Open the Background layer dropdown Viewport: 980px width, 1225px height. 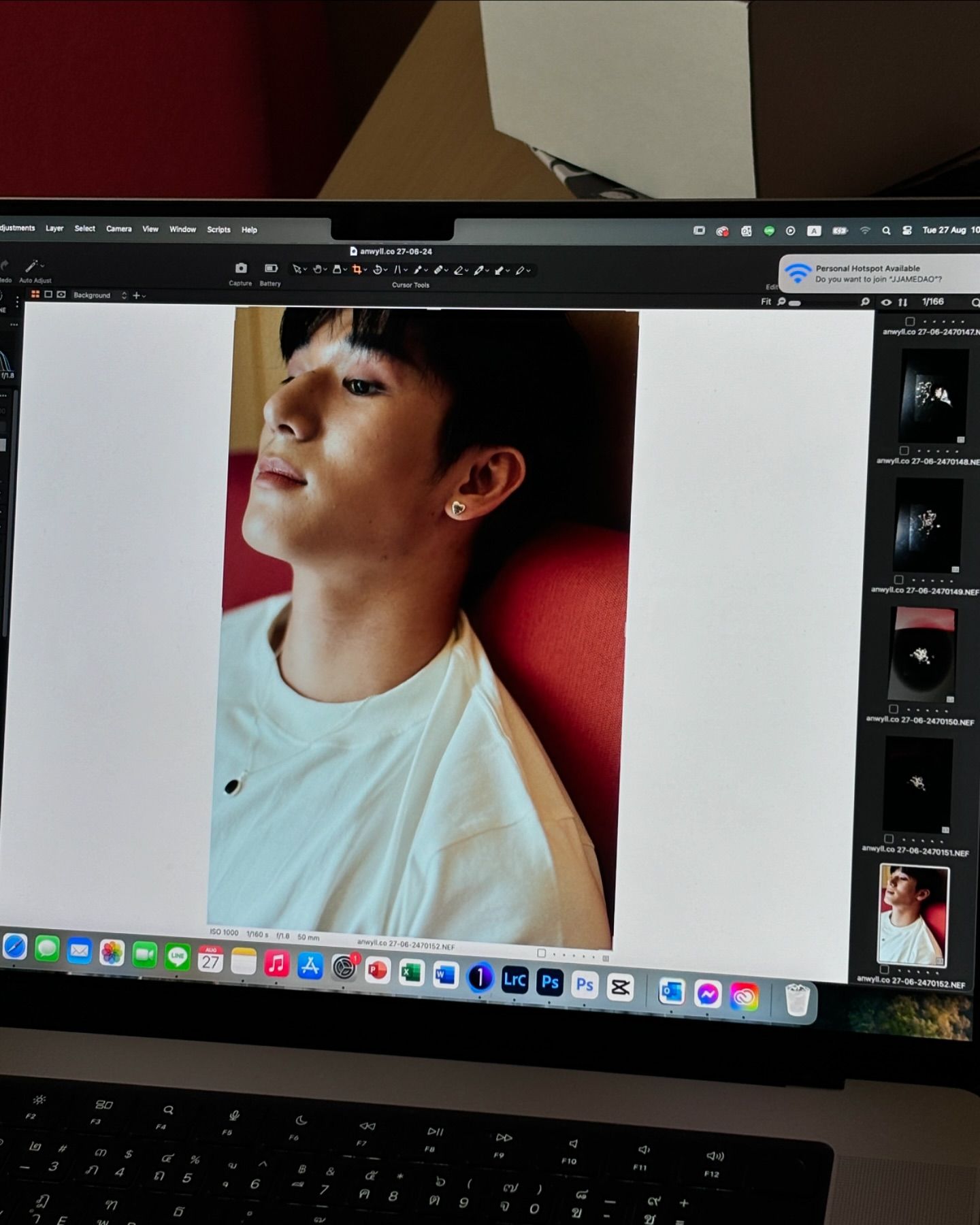tap(99, 295)
